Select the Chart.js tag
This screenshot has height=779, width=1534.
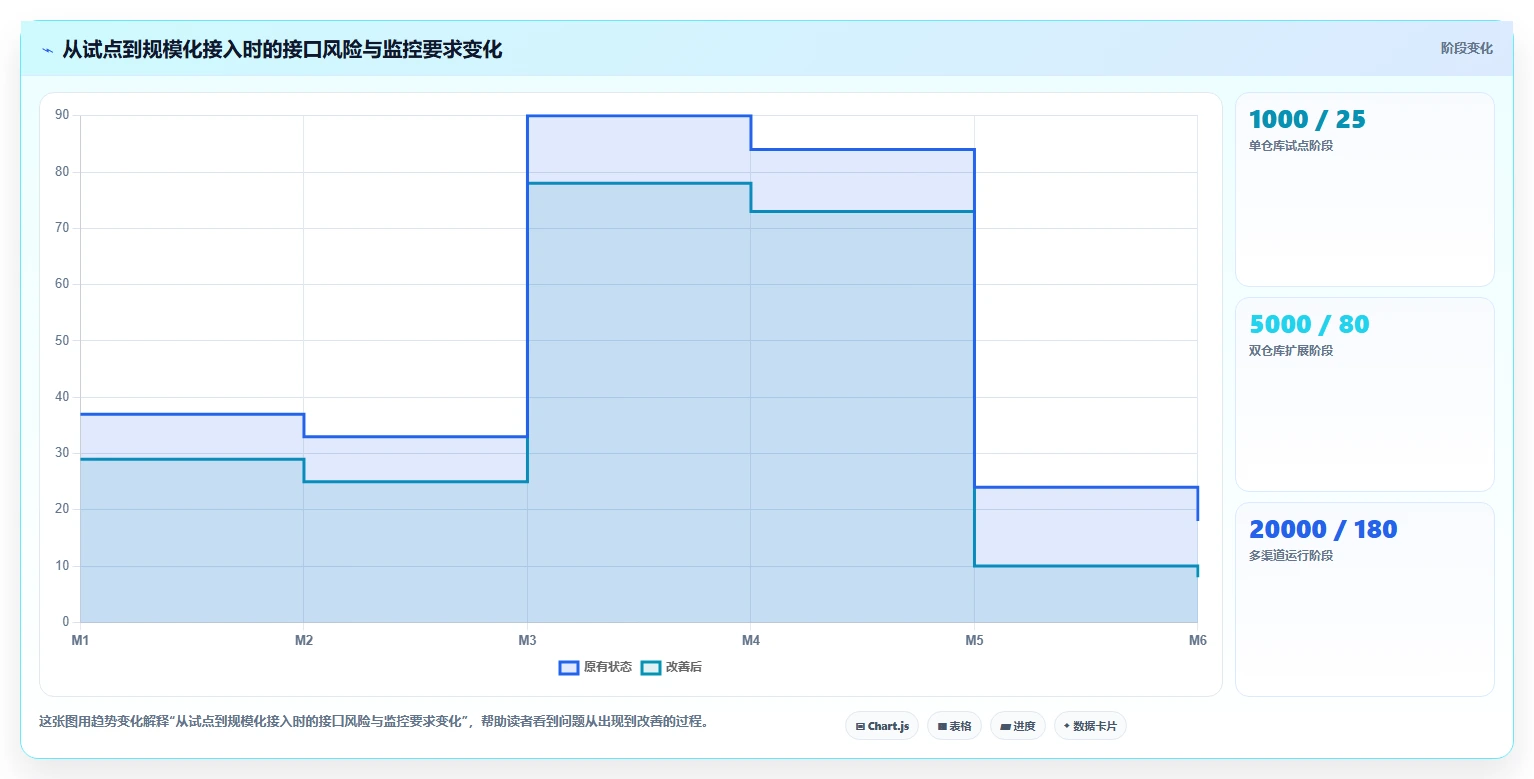882,726
